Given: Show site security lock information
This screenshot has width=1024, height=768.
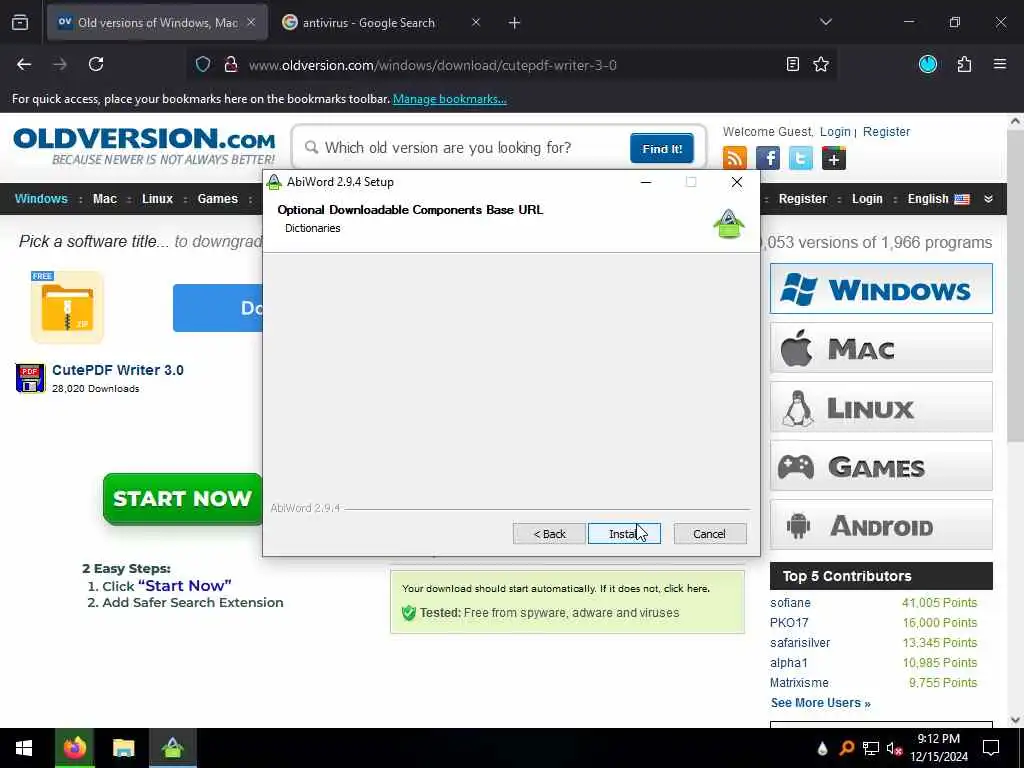Looking at the screenshot, I should pyautogui.click(x=231, y=65).
